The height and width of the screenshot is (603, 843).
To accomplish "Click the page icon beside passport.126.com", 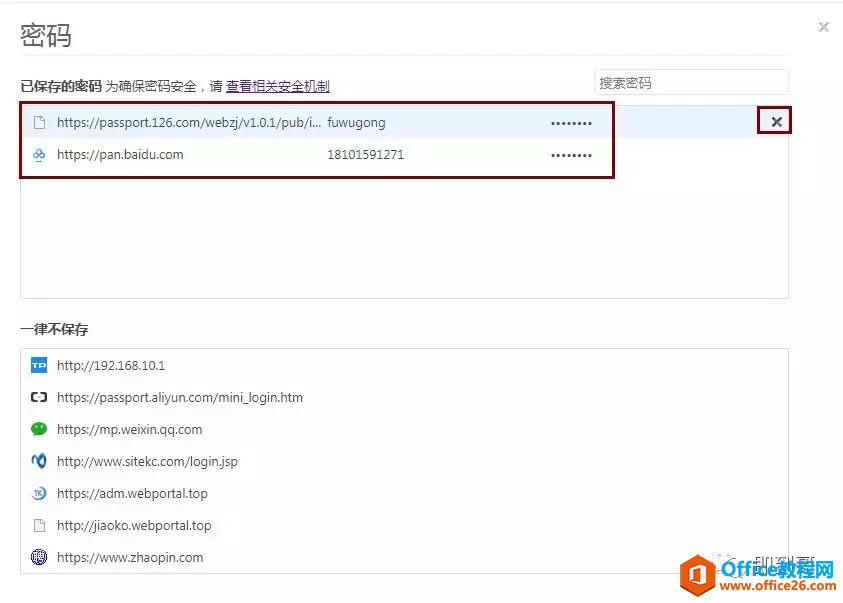I will point(39,123).
